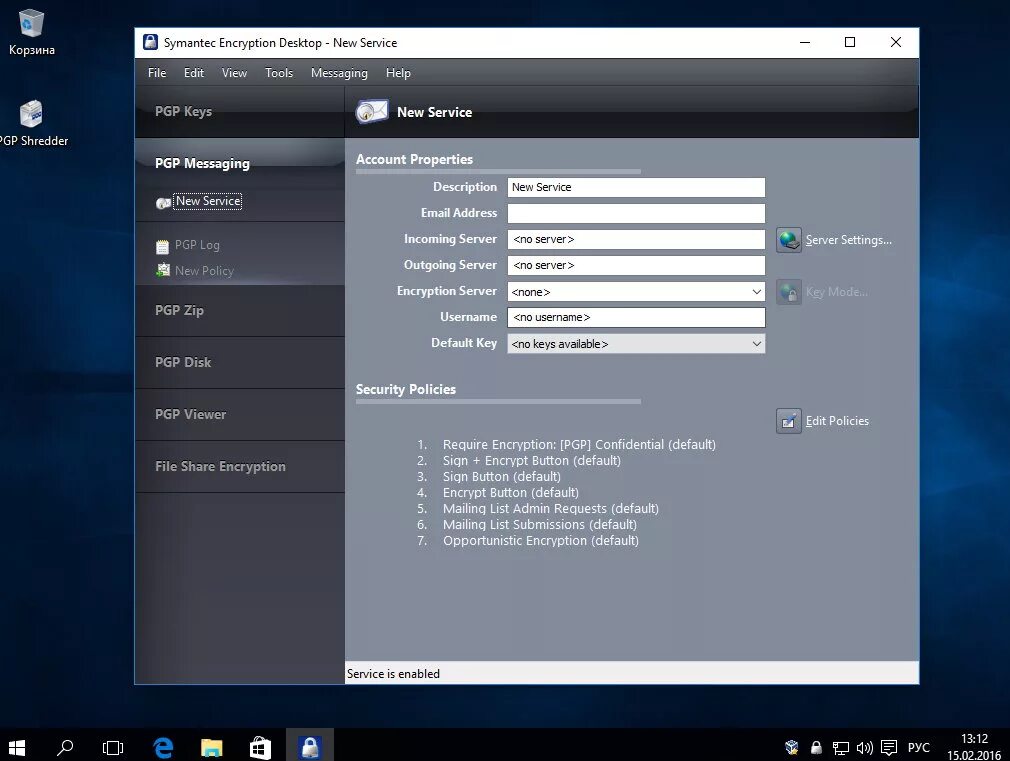The width and height of the screenshot is (1010, 761).
Task: Open the View menu
Action: [x=234, y=73]
